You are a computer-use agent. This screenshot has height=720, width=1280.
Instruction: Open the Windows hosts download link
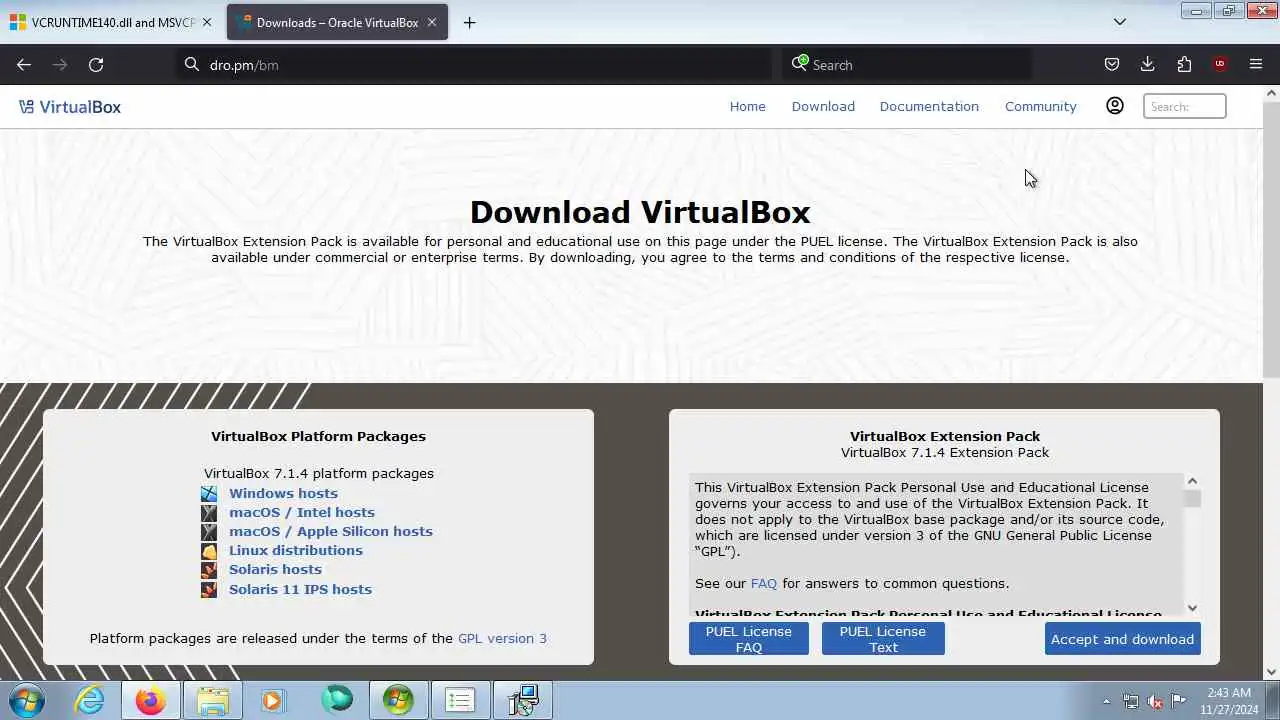pyautogui.click(x=283, y=493)
